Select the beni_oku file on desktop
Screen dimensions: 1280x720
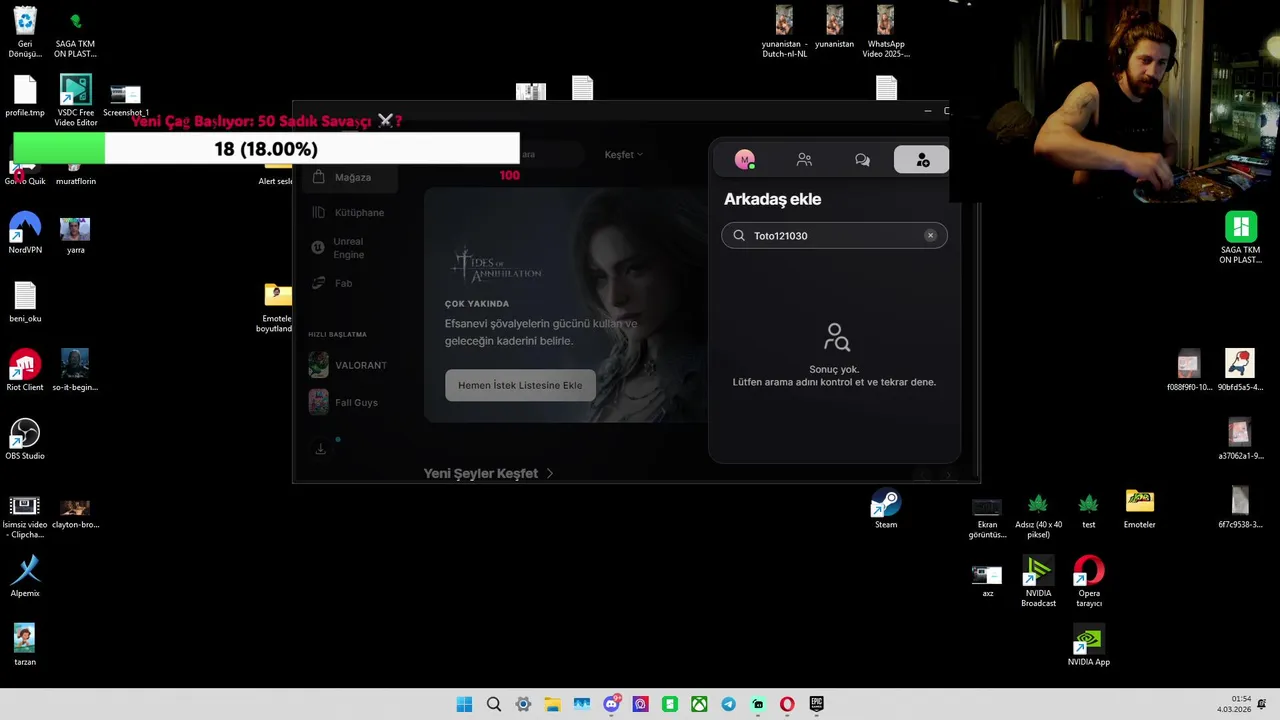[25, 302]
